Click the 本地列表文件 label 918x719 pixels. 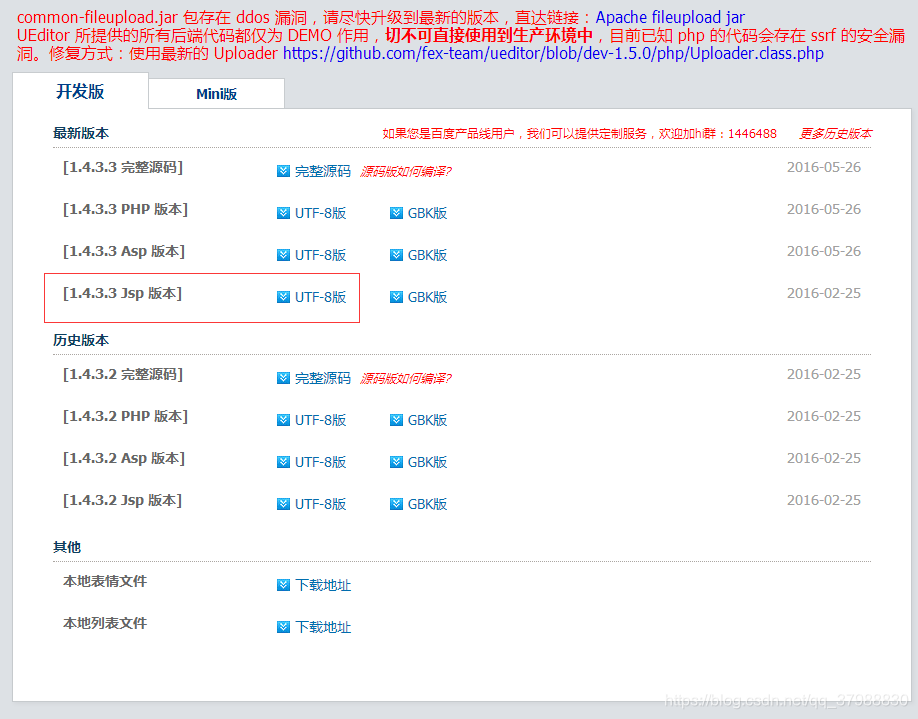point(105,624)
